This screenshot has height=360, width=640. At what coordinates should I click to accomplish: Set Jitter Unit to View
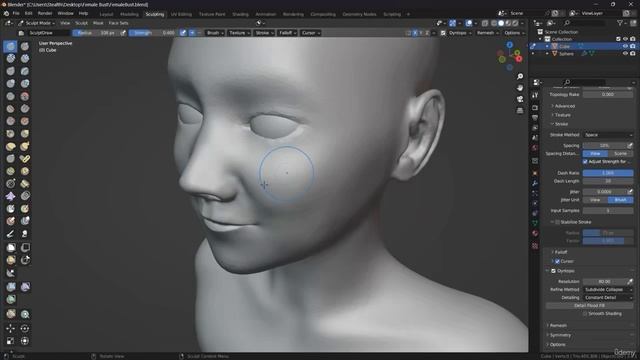click(595, 200)
